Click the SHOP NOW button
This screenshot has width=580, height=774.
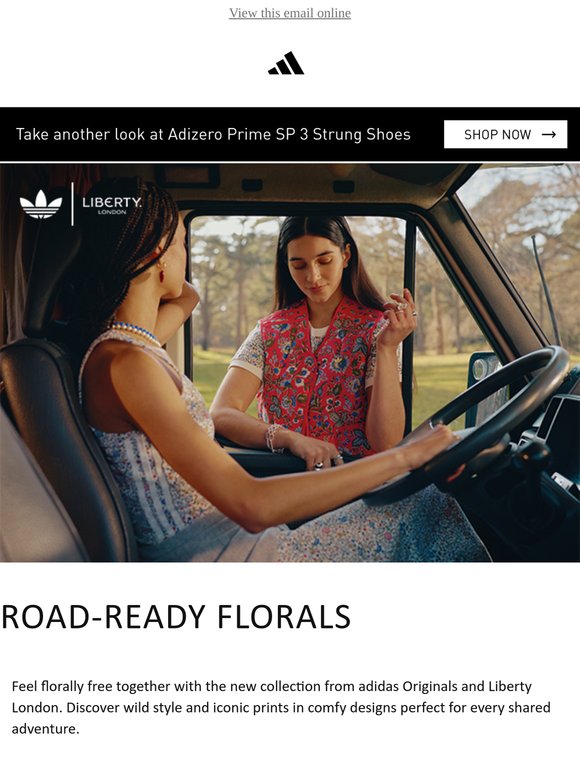(505, 134)
